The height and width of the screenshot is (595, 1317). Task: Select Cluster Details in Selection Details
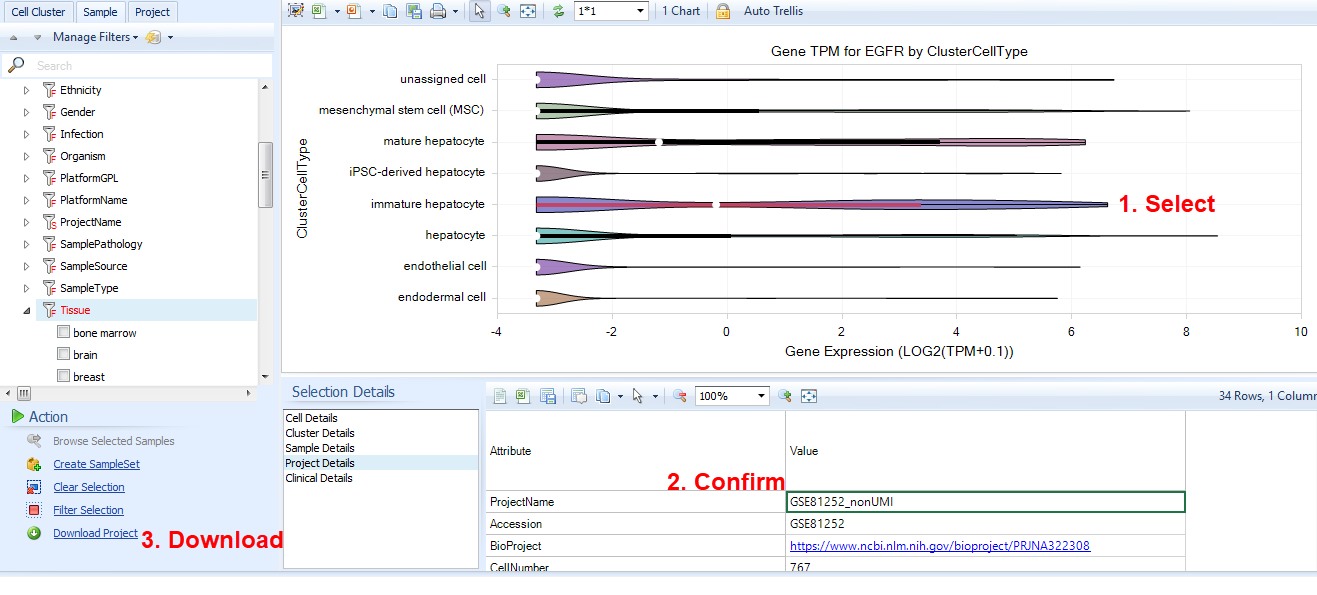[320, 433]
